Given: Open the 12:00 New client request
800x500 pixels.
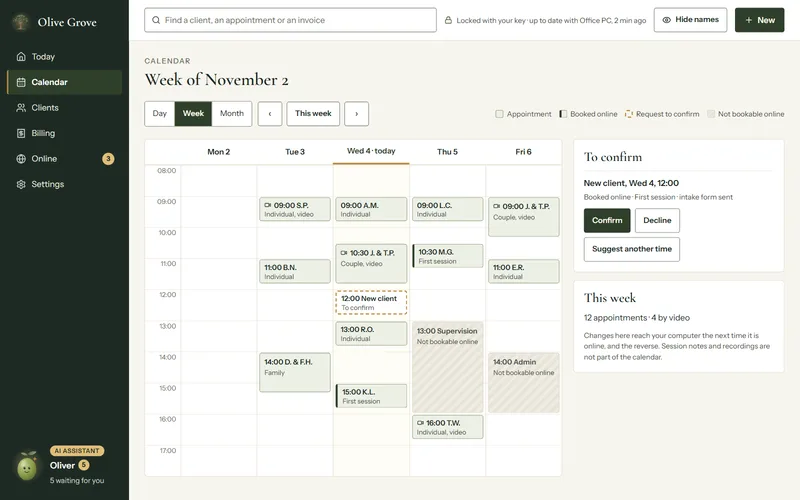Looking at the screenshot, I should (x=371, y=303).
